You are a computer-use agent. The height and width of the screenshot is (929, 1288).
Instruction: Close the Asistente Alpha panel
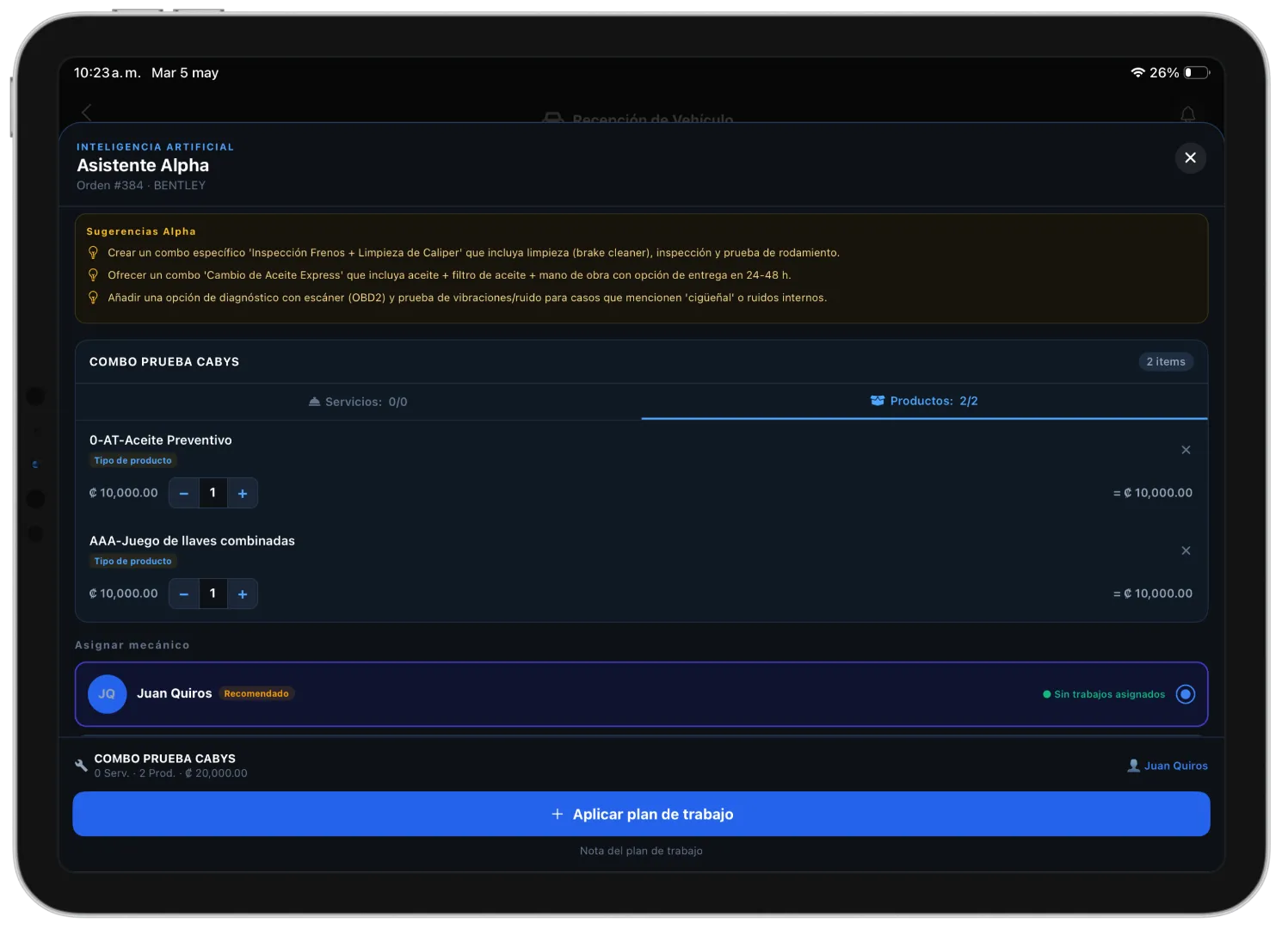(1190, 157)
